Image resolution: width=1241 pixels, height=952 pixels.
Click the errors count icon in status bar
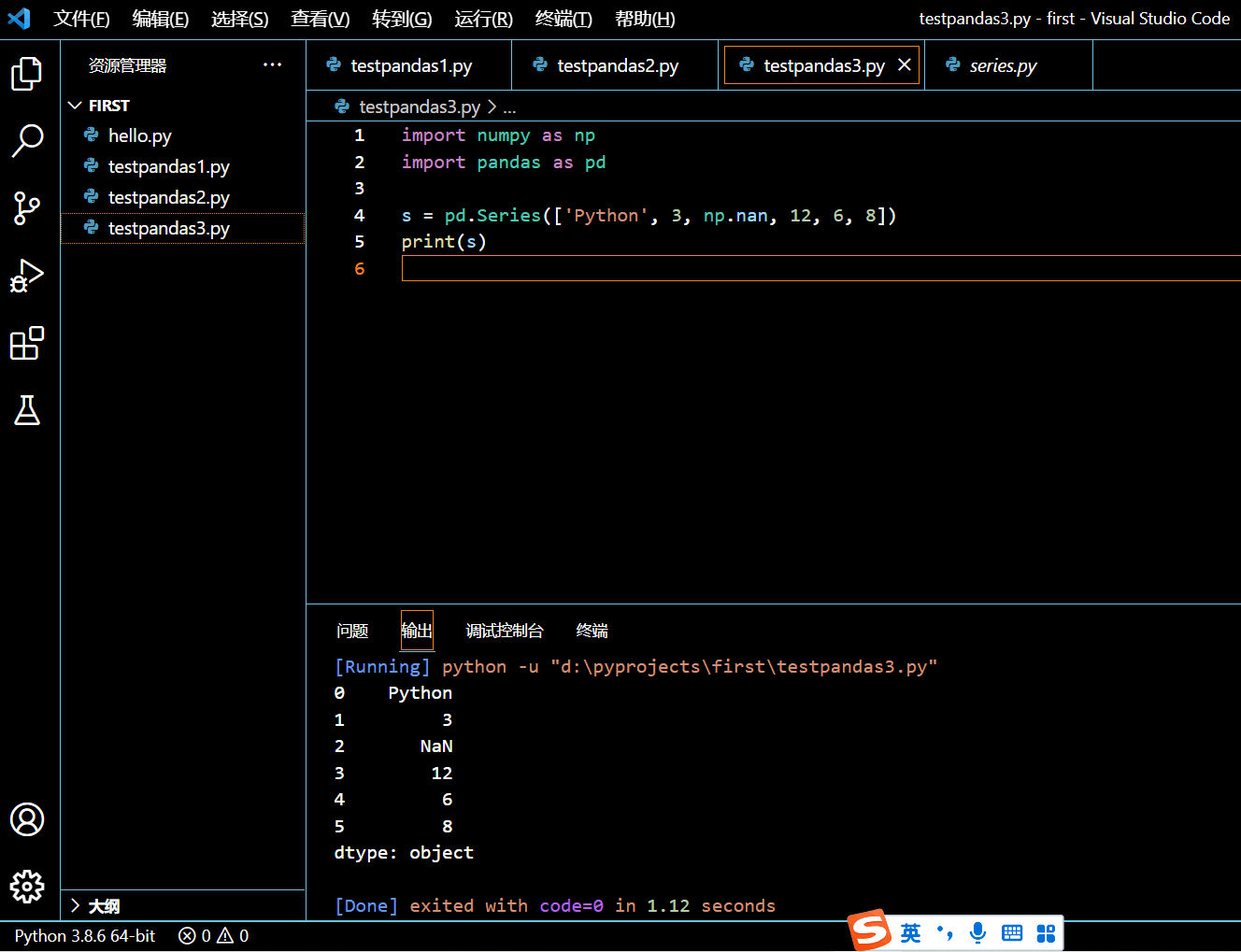coord(187,935)
